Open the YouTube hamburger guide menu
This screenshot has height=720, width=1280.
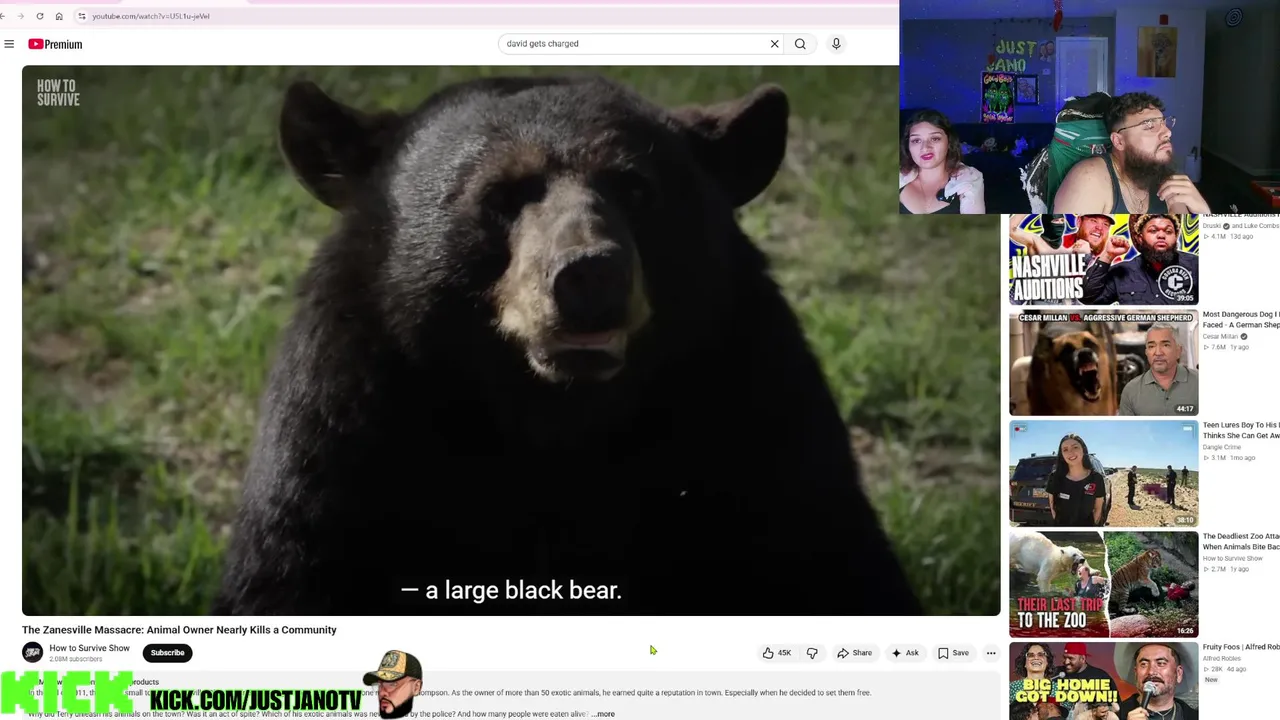coord(9,44)
